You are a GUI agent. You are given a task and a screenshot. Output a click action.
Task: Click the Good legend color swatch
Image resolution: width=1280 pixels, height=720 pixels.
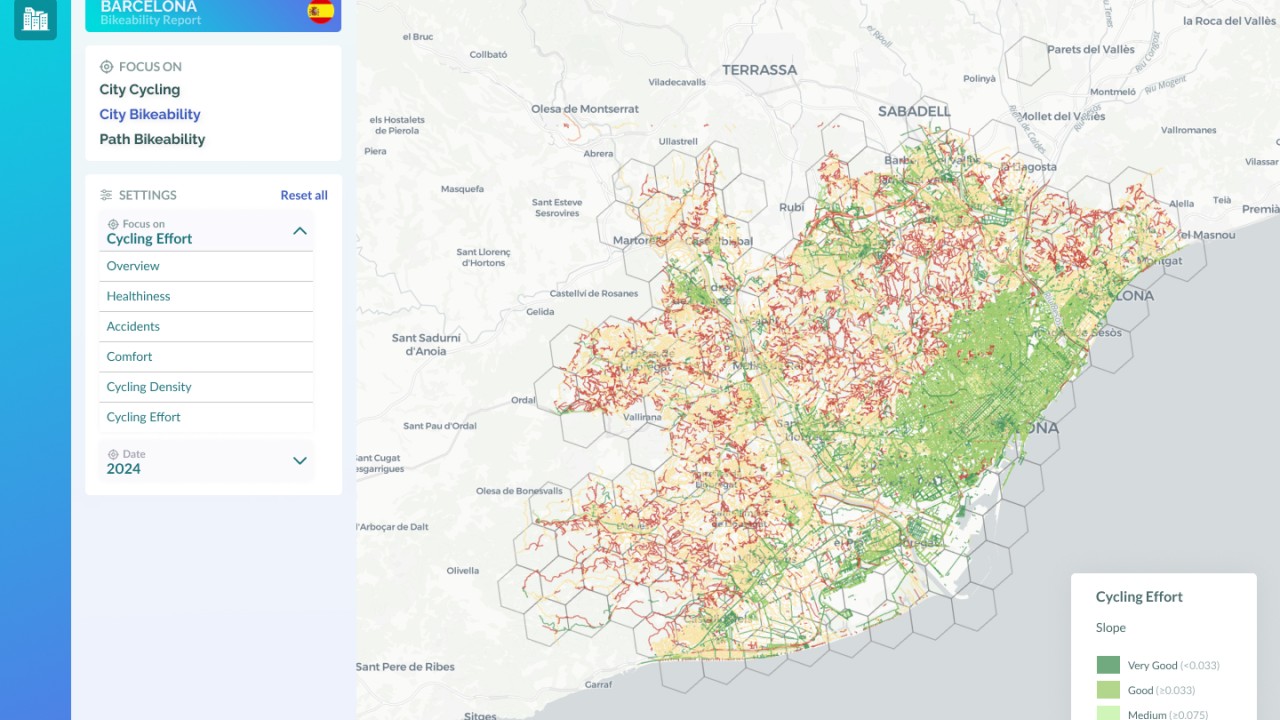pos(1108,690)
